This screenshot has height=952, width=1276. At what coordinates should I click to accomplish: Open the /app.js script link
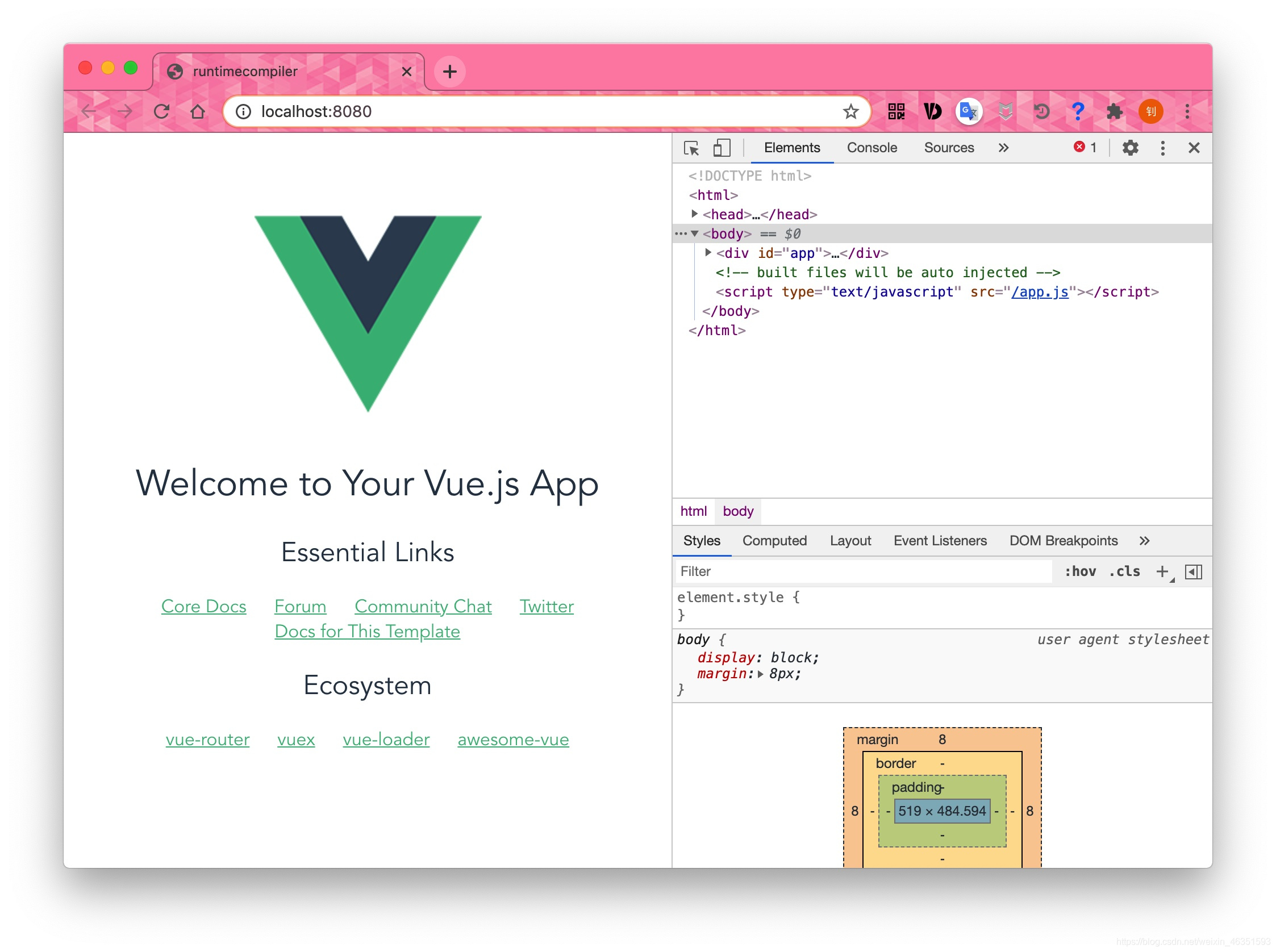(x=1039, y=291)
